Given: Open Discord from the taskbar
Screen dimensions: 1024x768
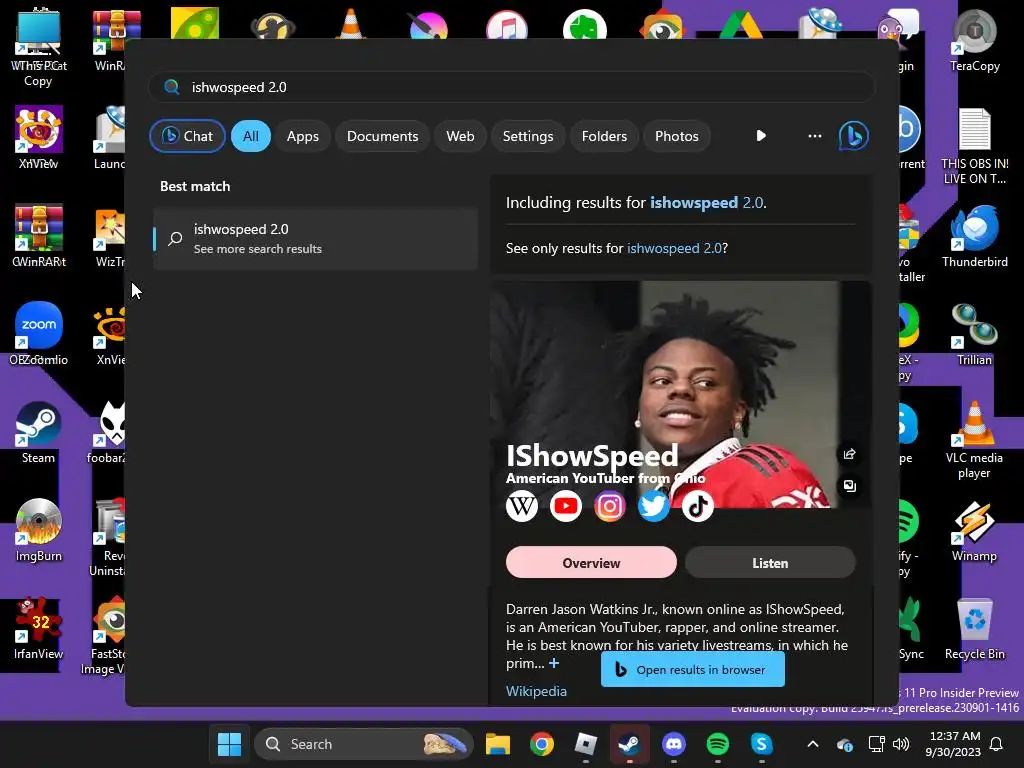Looking at the screenshot, I should pos(673,744).
